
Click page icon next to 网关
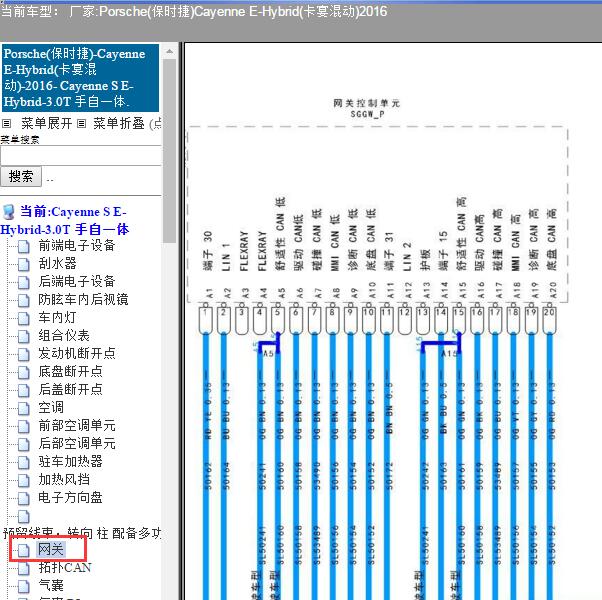[x=23, y=550]
